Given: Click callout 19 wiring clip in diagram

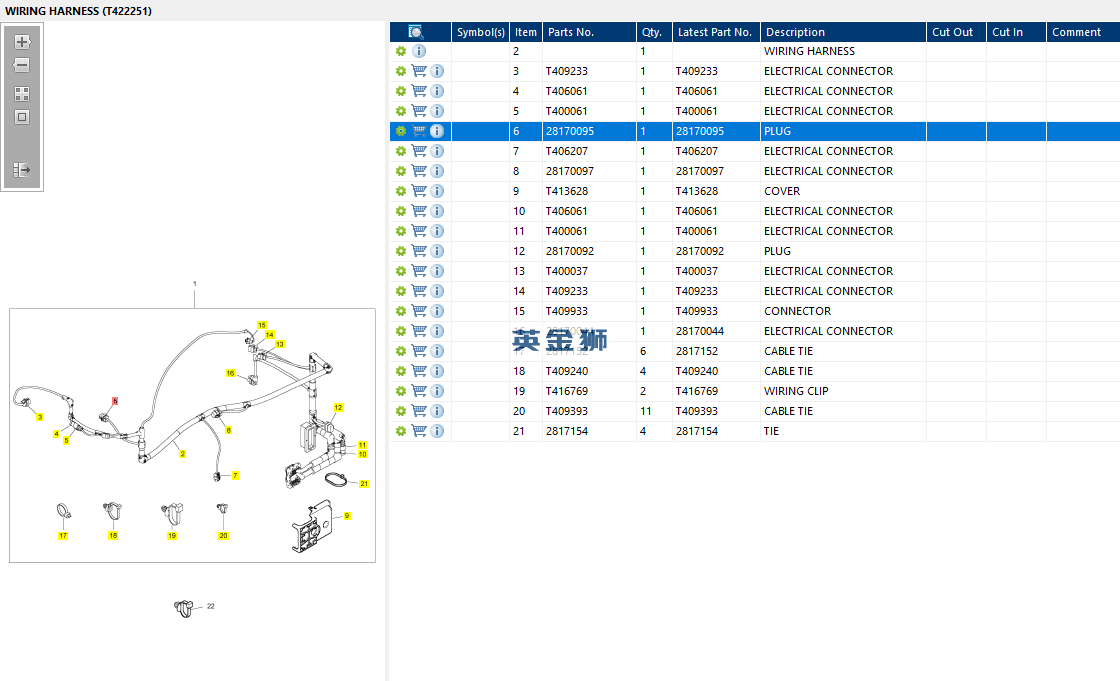Looking at the screenshot, I should click(x=171, y=535).
